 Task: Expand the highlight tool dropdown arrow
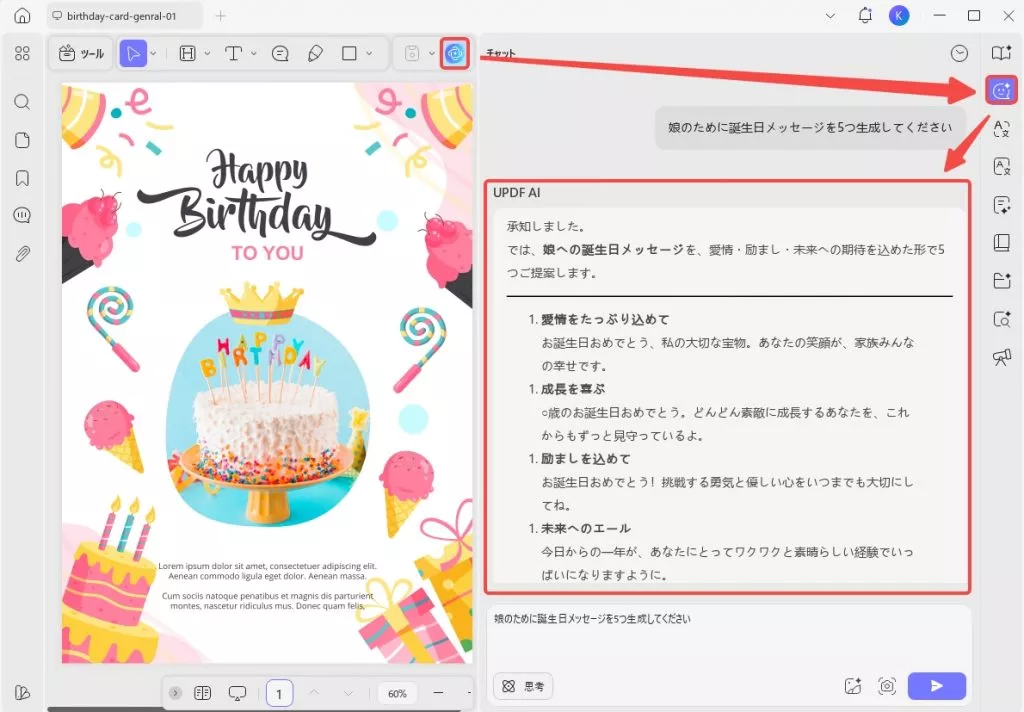[x=208, y=54]
